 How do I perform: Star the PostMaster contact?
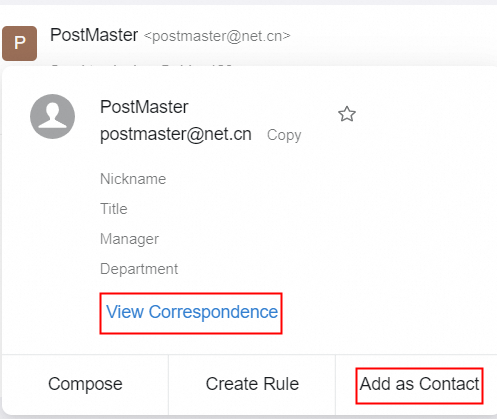347,114
